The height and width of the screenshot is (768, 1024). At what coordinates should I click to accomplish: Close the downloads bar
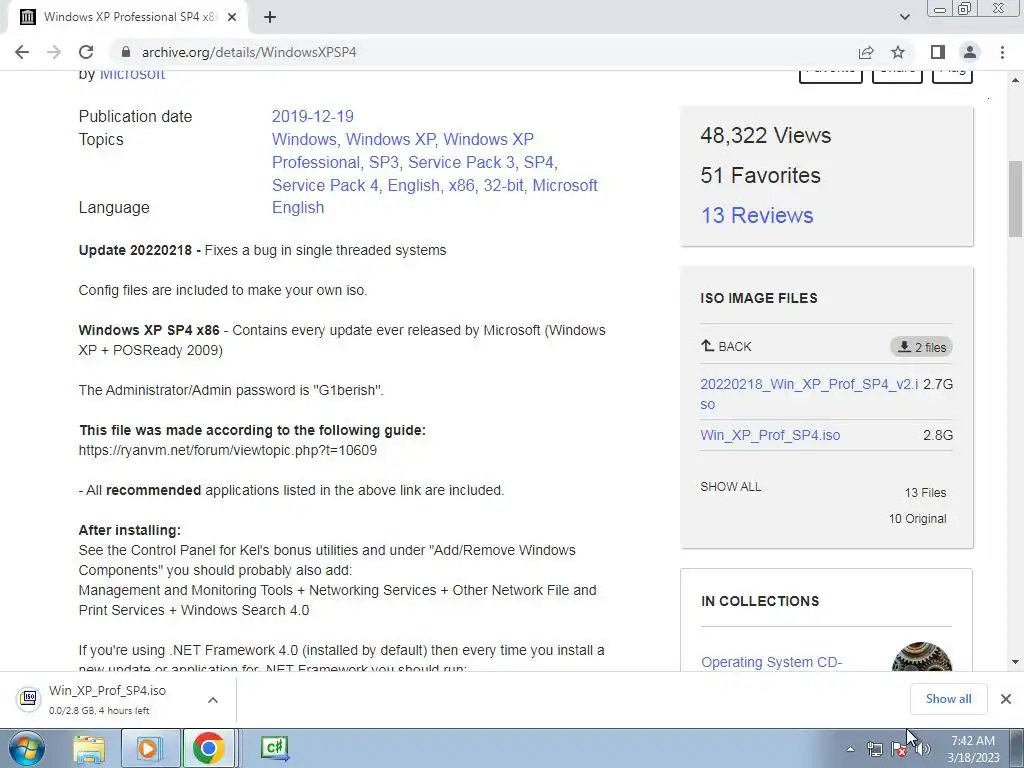click(1006, 699)
